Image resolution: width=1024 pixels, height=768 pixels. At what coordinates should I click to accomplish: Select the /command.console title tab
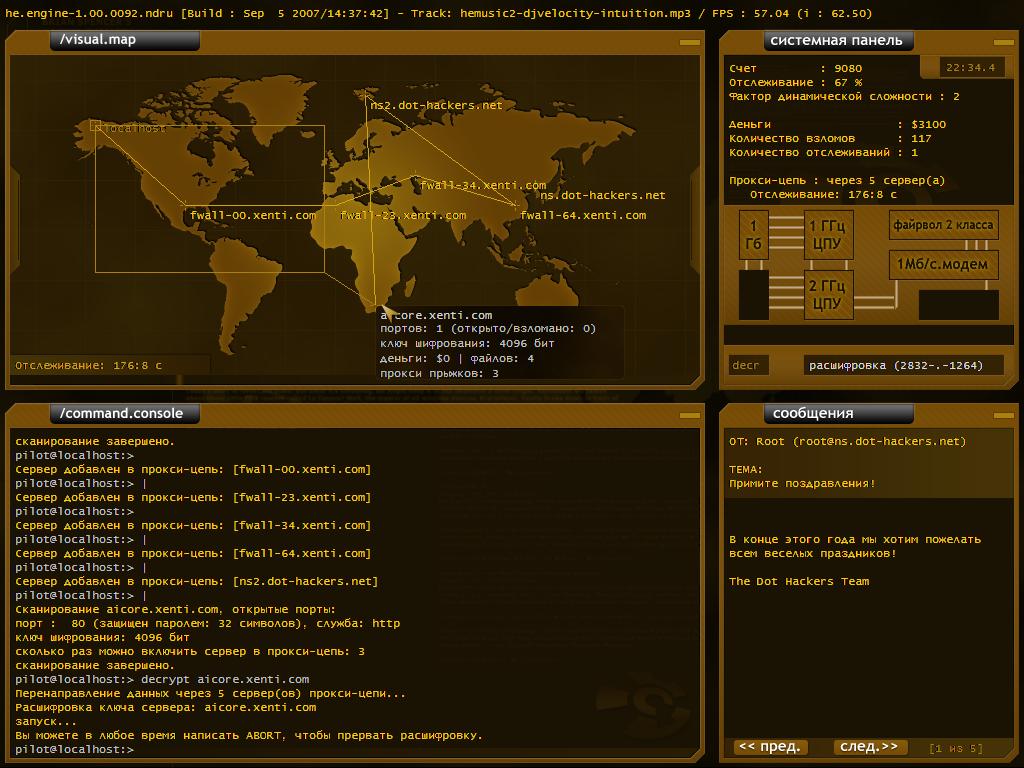point(125,413)
